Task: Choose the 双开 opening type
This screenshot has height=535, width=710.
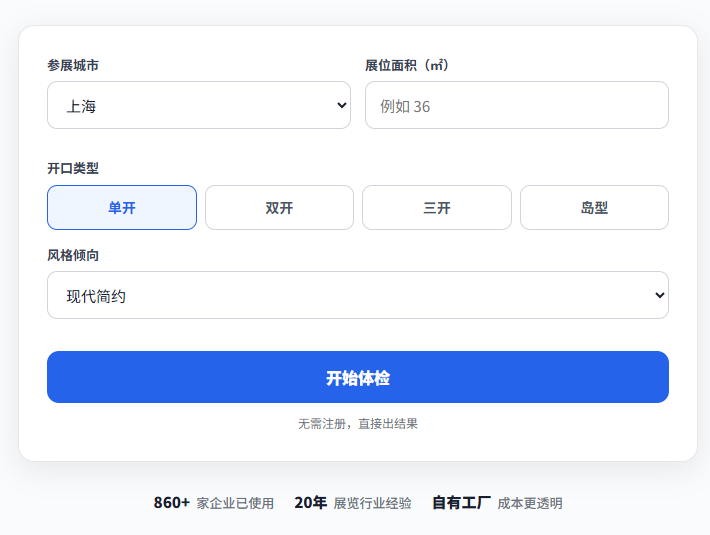Action: click(279, 208)
